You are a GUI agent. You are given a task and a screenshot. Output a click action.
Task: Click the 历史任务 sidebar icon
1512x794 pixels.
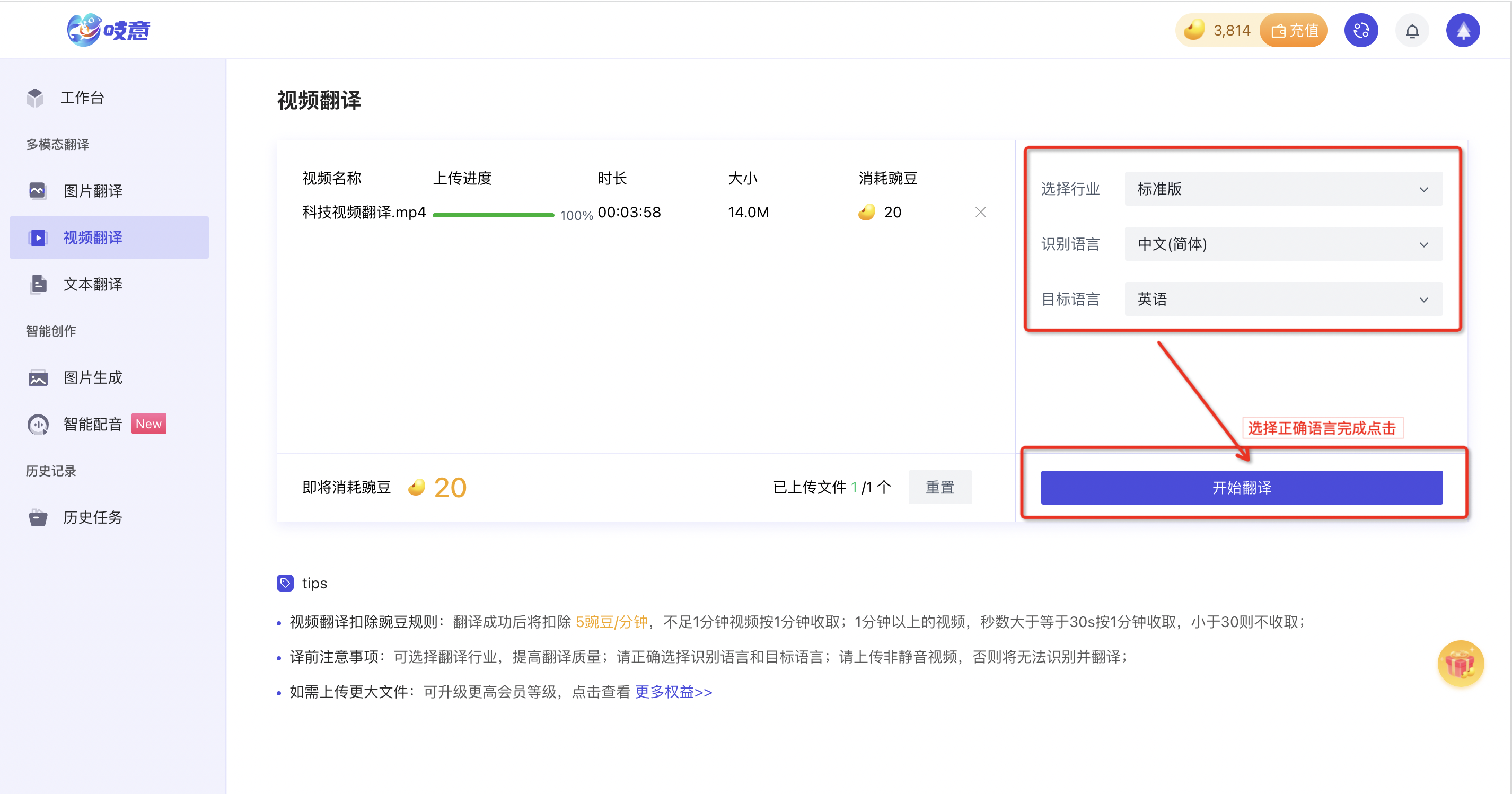click(x=38, y=517)
